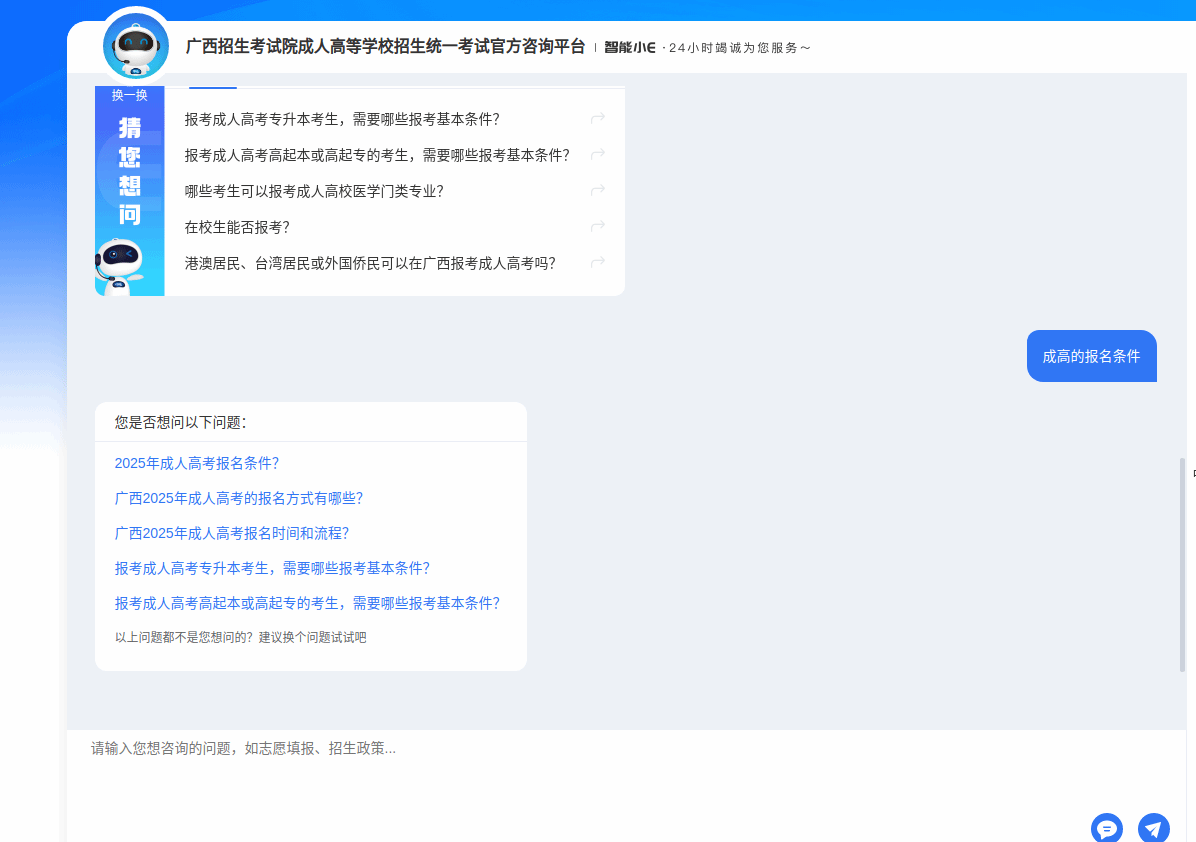Click small robot mascot in 猜您想问 panel

click(x=119, y=266)
